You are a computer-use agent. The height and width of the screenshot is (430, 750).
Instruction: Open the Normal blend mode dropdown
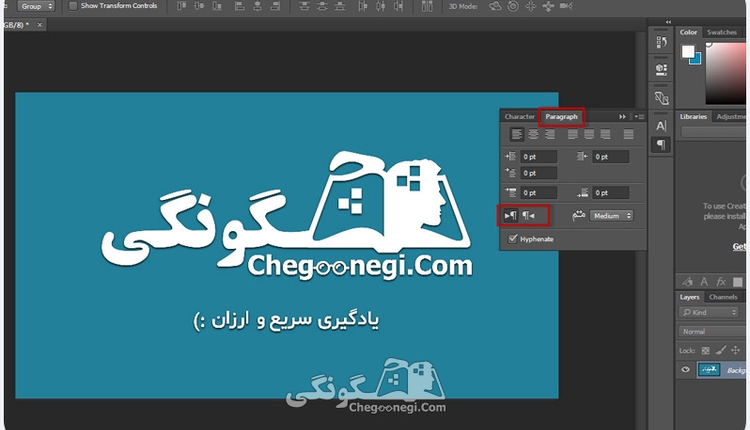(x=713, y=331)
